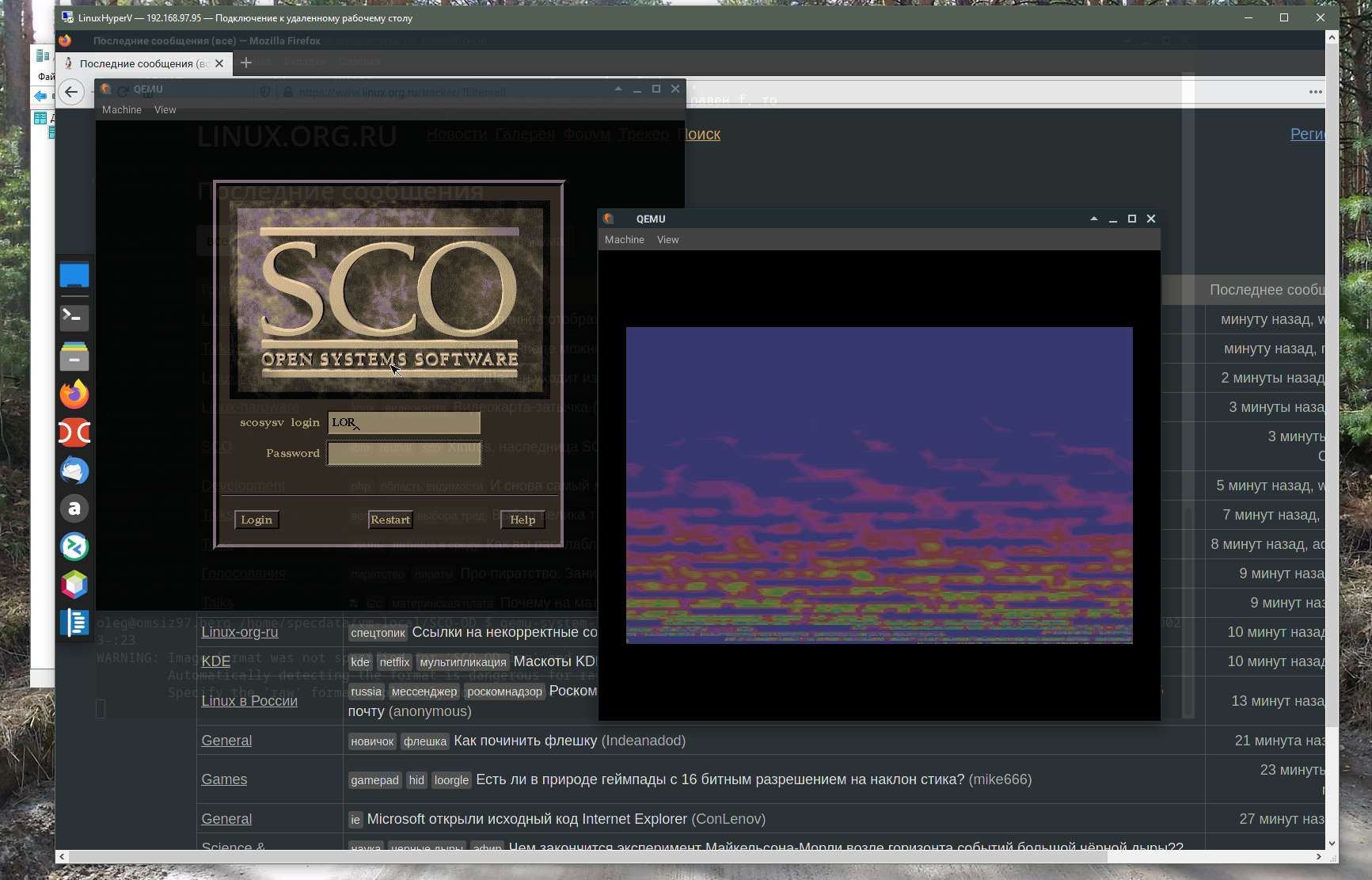Click the netflix tag

pos(394,662)
